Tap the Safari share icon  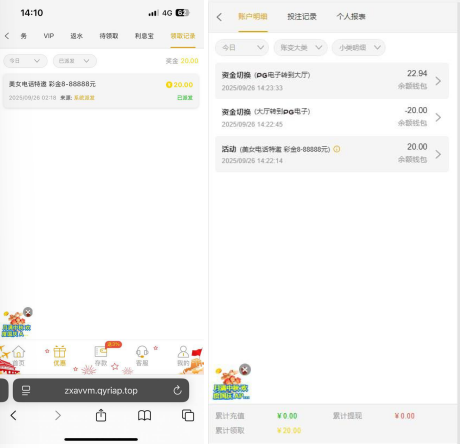101,415
